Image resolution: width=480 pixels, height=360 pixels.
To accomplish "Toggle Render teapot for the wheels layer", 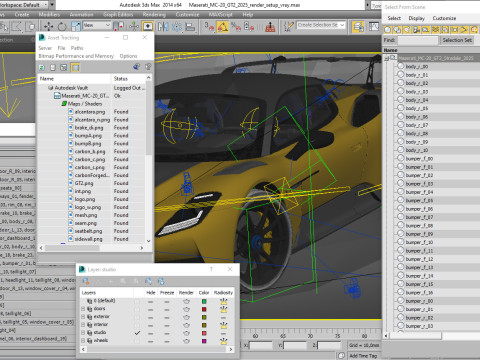I will point(186,341).
